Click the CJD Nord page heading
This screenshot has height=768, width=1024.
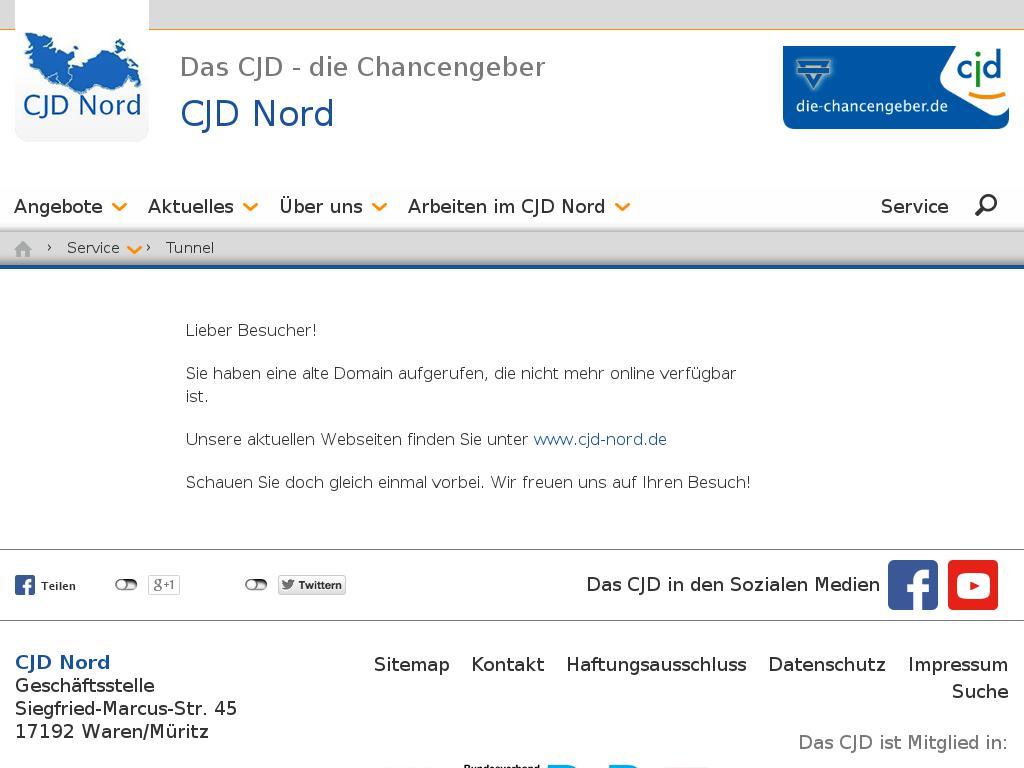point(257,114)
